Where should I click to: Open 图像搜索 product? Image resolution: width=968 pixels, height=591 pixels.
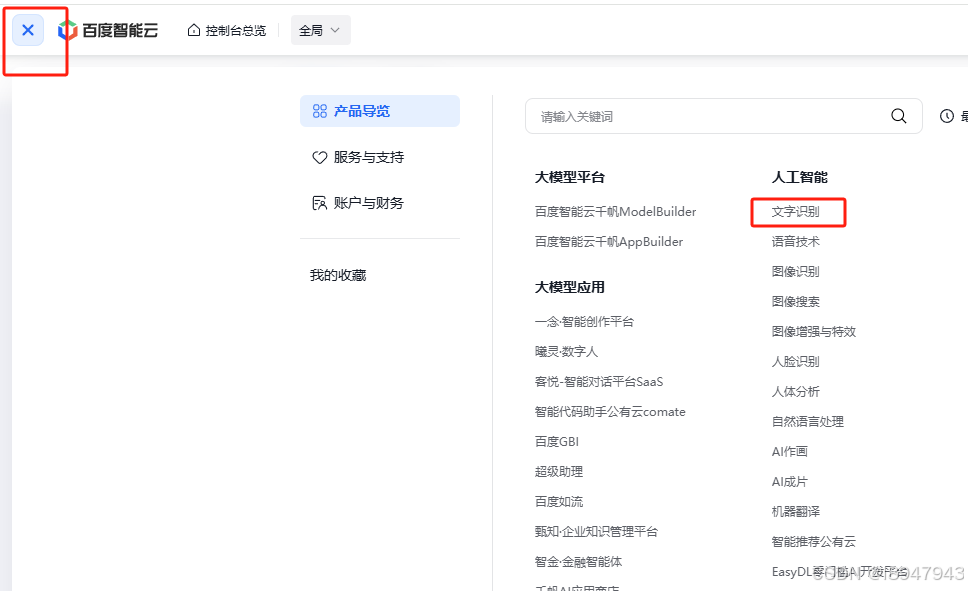point(796,302)
